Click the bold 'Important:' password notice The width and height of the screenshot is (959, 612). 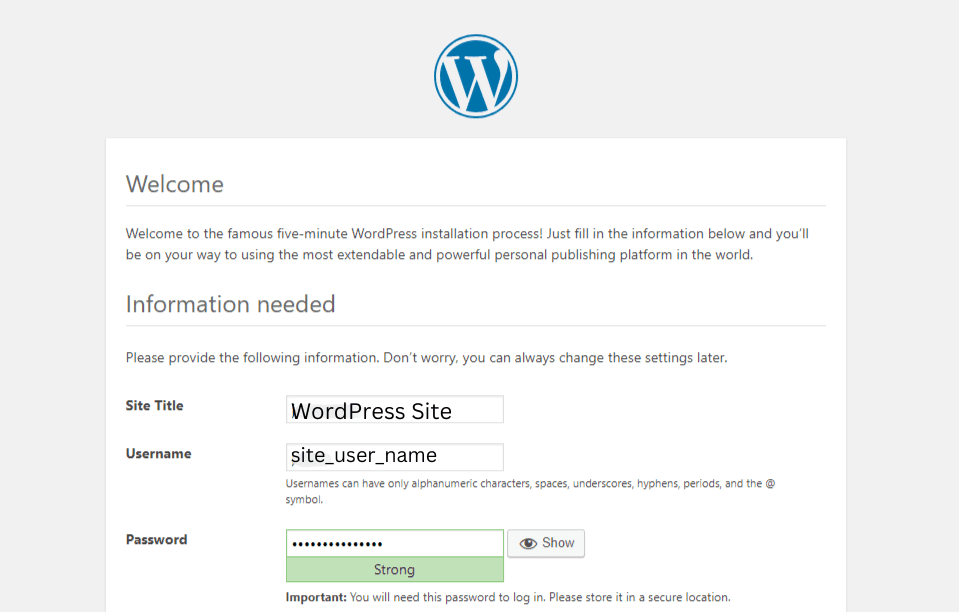(315, 598)
